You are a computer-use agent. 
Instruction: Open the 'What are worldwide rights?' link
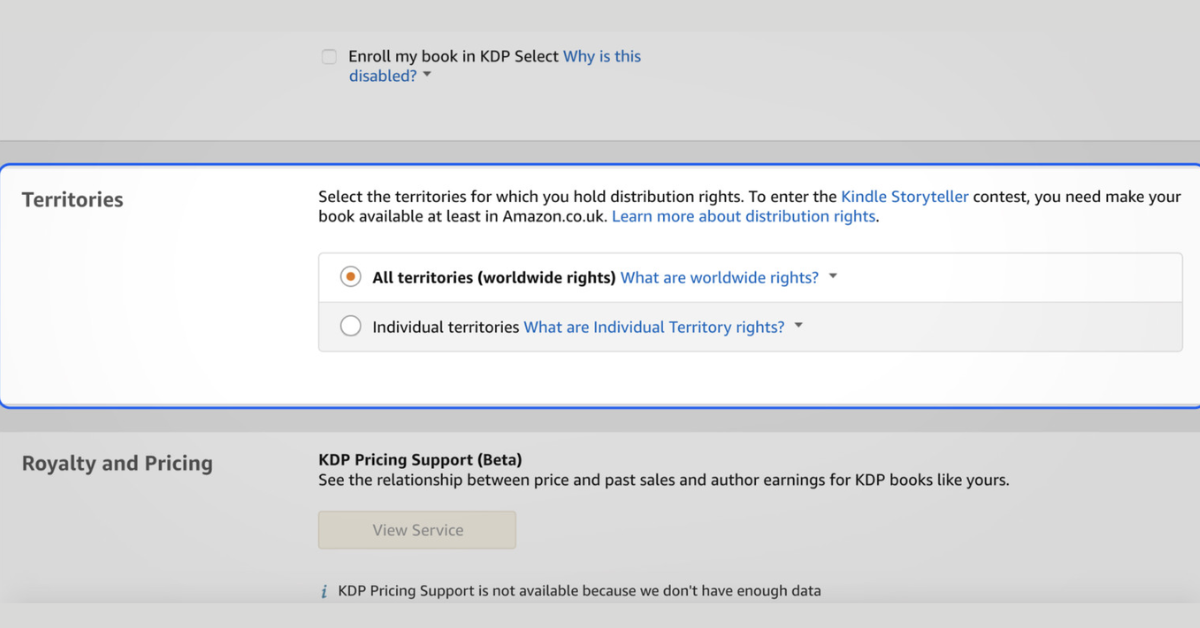719,277
